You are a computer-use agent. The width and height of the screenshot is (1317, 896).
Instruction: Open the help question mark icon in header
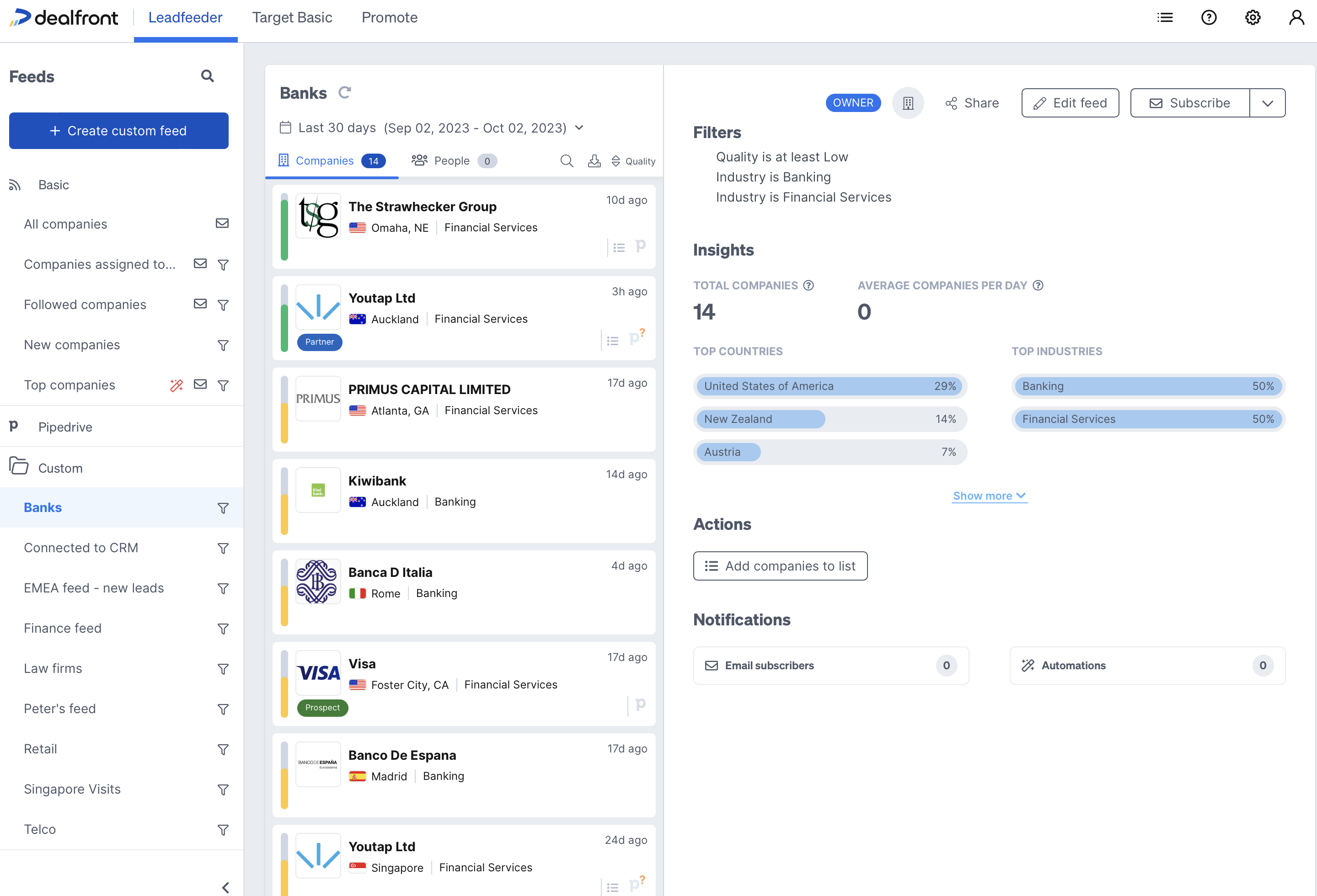point(1208,17)
